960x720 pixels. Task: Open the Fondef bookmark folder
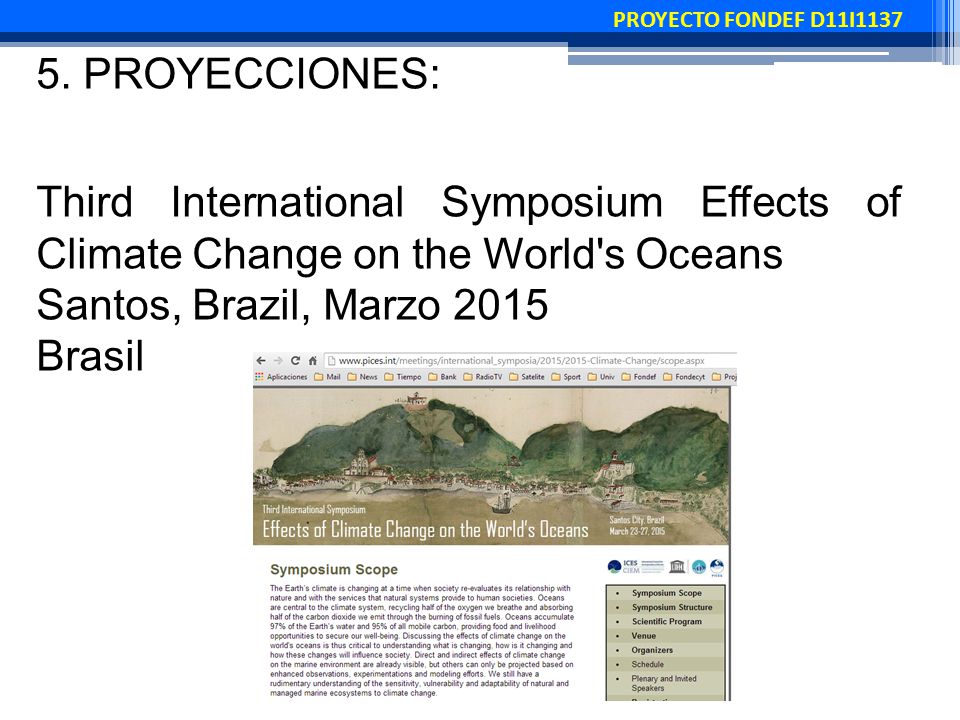(639, 377)
